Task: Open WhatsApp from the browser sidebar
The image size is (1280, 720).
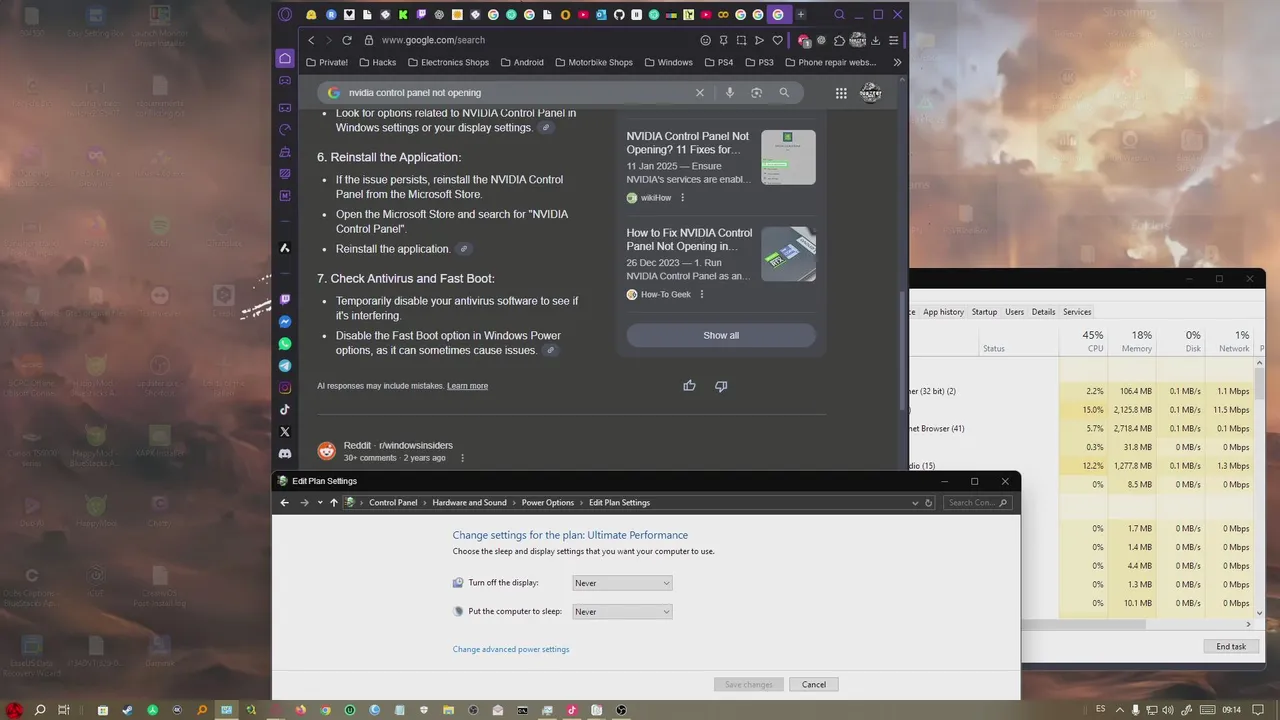Action: (x=285, y=344)
